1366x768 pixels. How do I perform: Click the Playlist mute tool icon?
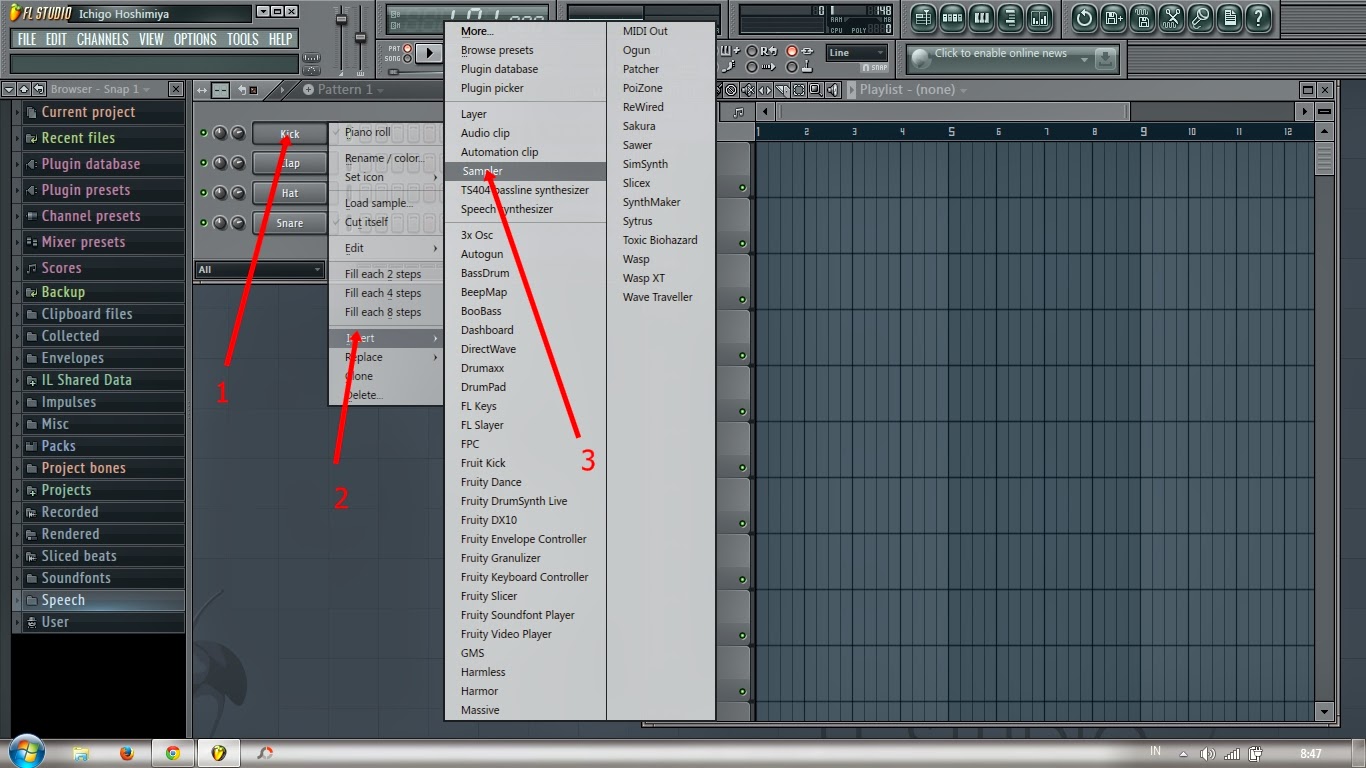coord(748,90)
